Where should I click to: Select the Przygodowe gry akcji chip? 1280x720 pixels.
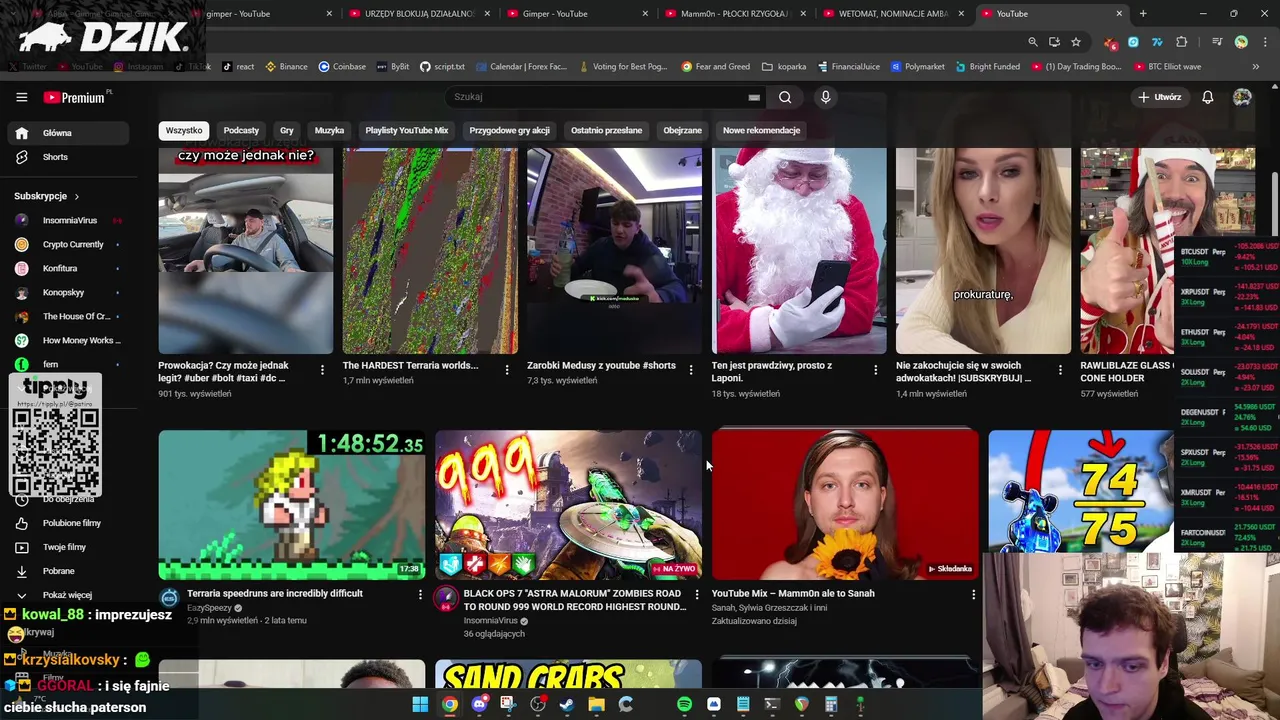coord(510,130)
